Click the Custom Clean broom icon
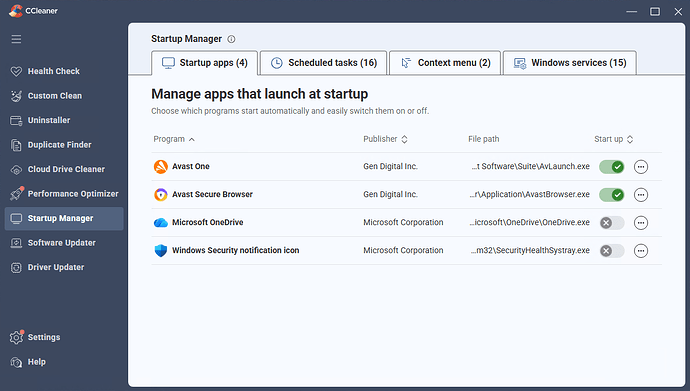Image resolution: width=690 pixels, height=391 pixels. tap(16, 96)
